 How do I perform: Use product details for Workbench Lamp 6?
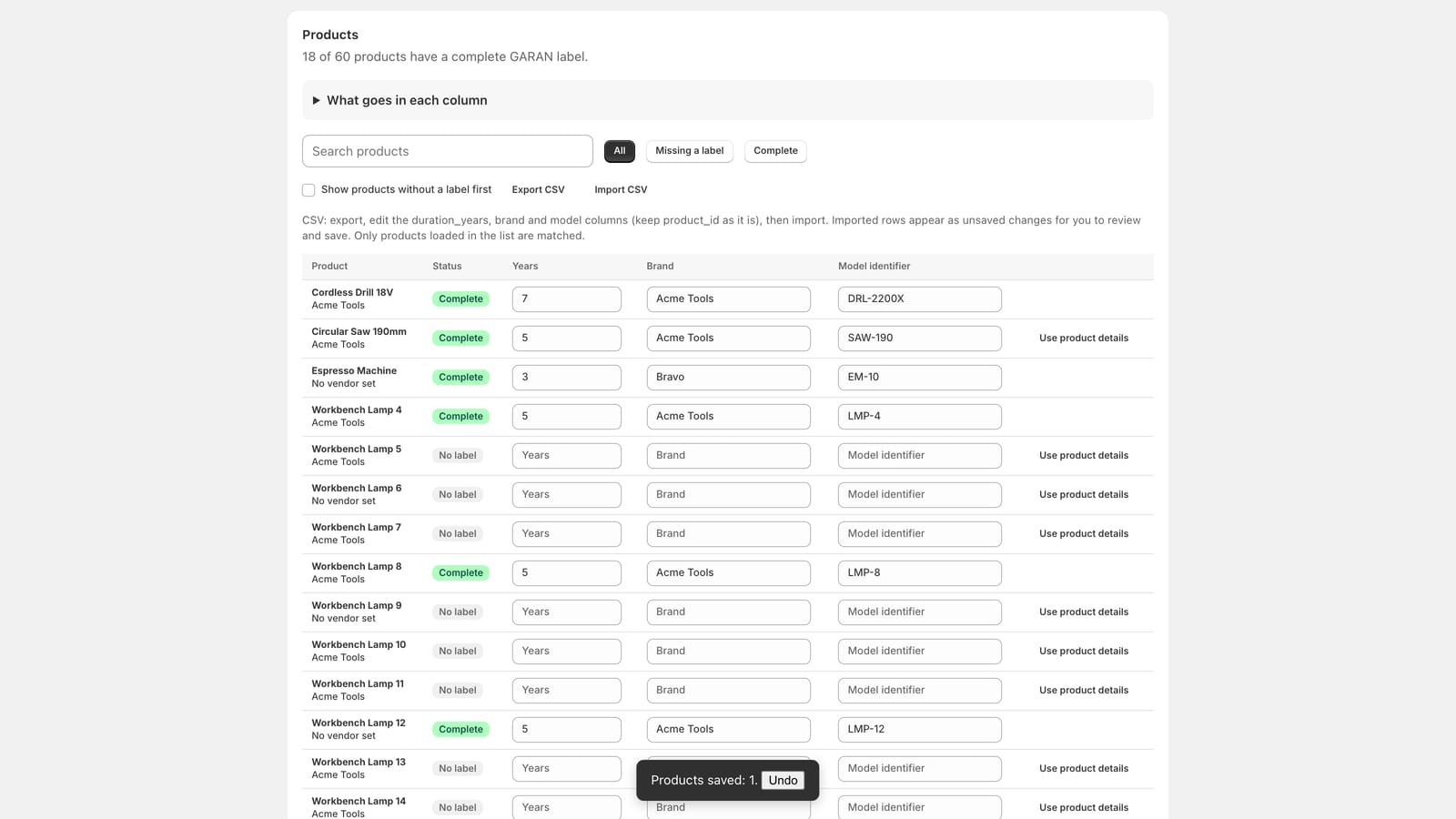tap(1083, 495)
